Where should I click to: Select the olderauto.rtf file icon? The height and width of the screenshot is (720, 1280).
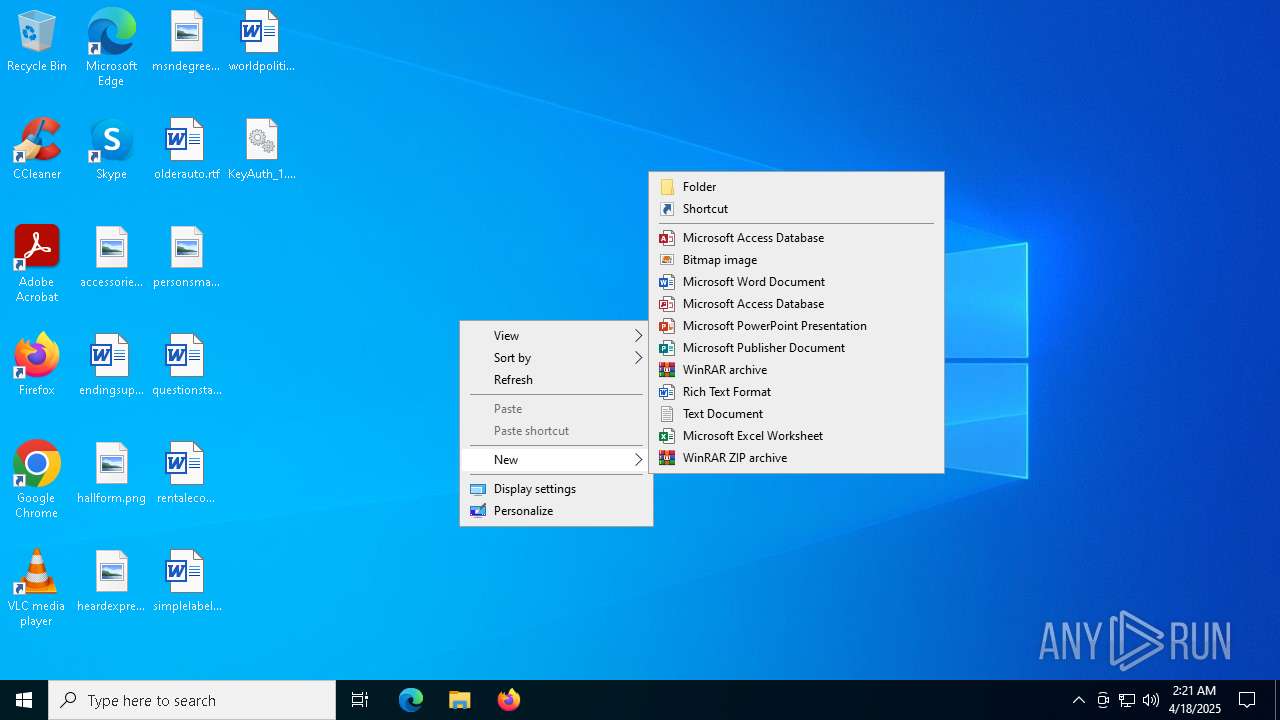coord(186,150)
